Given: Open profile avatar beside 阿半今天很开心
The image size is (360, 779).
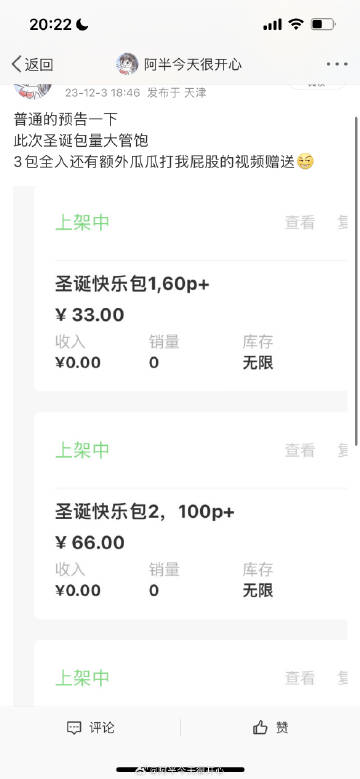Looking at the screenshot, I should [127, 64].
